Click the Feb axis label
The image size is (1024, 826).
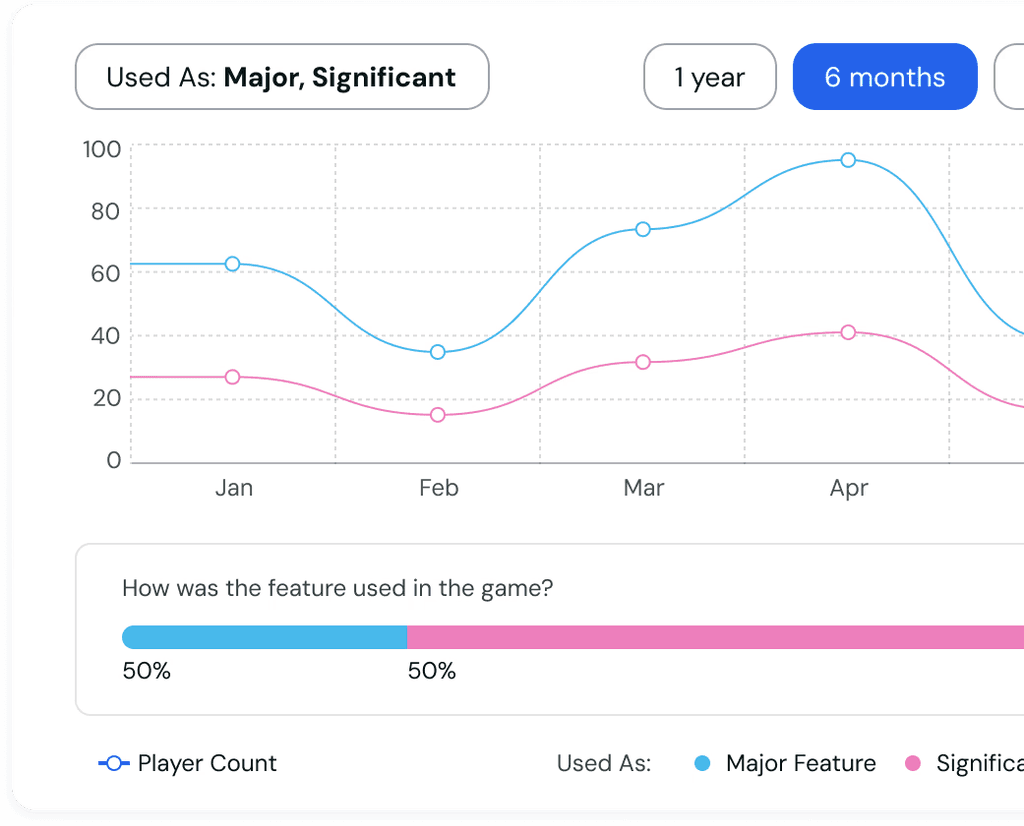pos(439,488)
